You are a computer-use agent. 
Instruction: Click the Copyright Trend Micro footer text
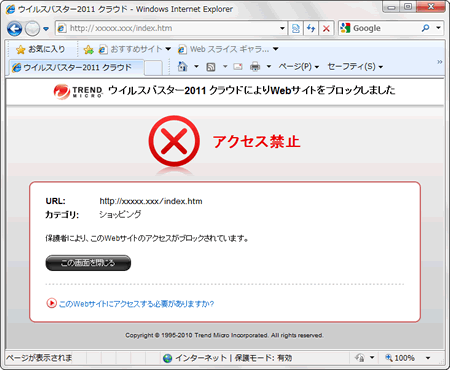click(x=224, y=335)
